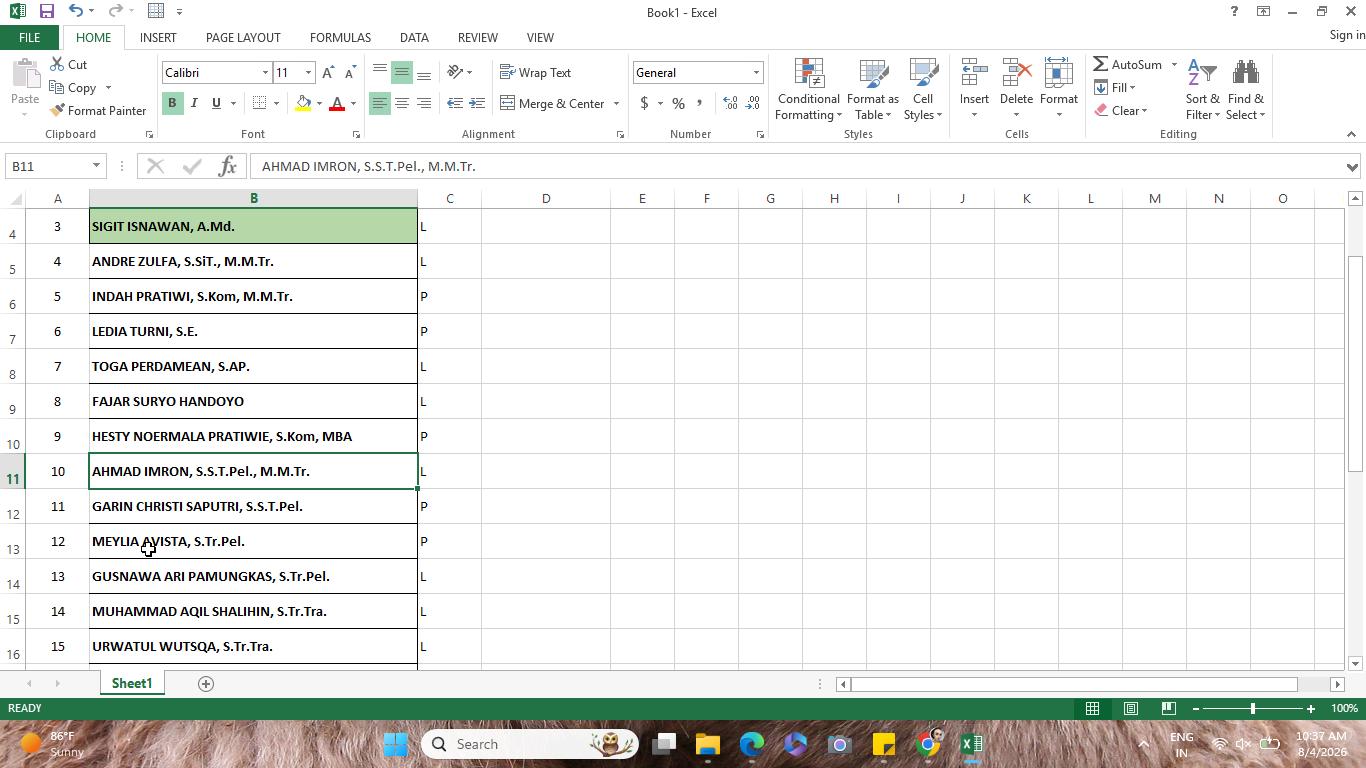Viewport: 1366px width, 768px height.
Task: Select the Center align icon
Action: point(401,103)
